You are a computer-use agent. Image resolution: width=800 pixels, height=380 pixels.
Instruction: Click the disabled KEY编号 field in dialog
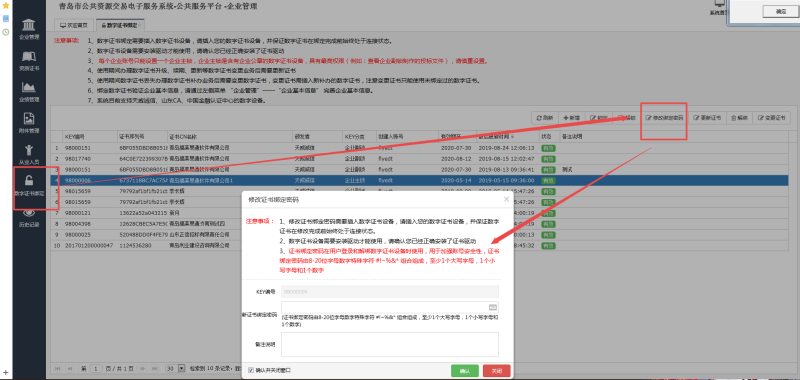390,292
